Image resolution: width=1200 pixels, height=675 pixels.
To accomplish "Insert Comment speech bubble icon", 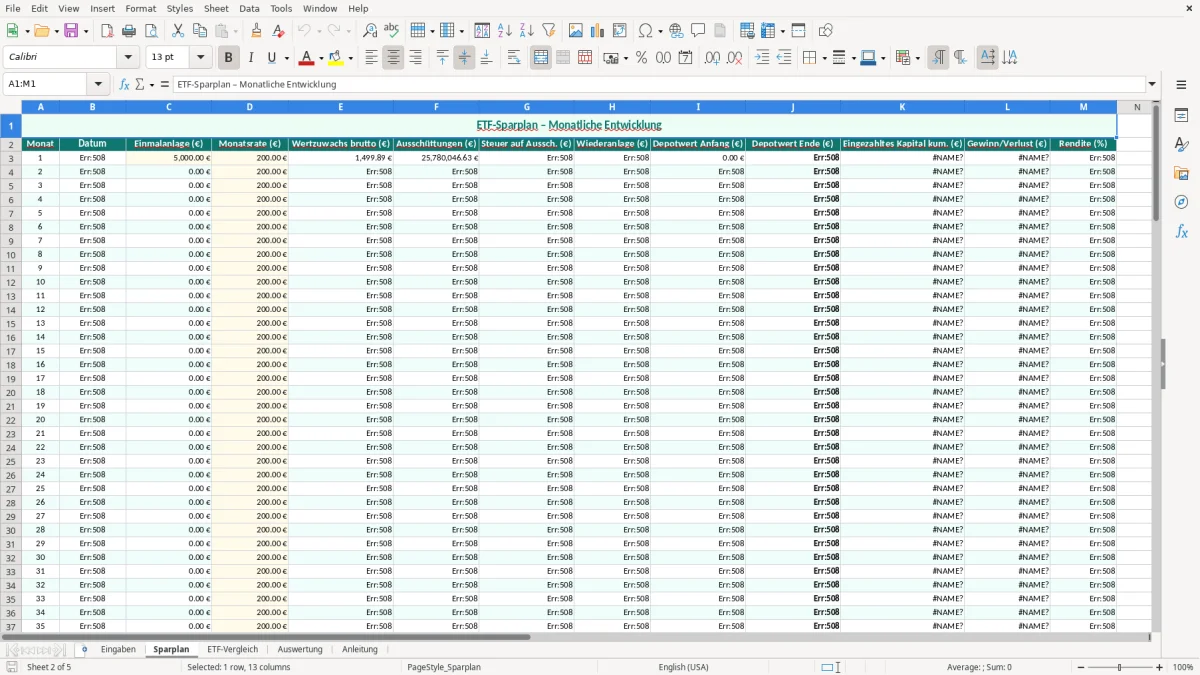I will [x=698, y=31].
